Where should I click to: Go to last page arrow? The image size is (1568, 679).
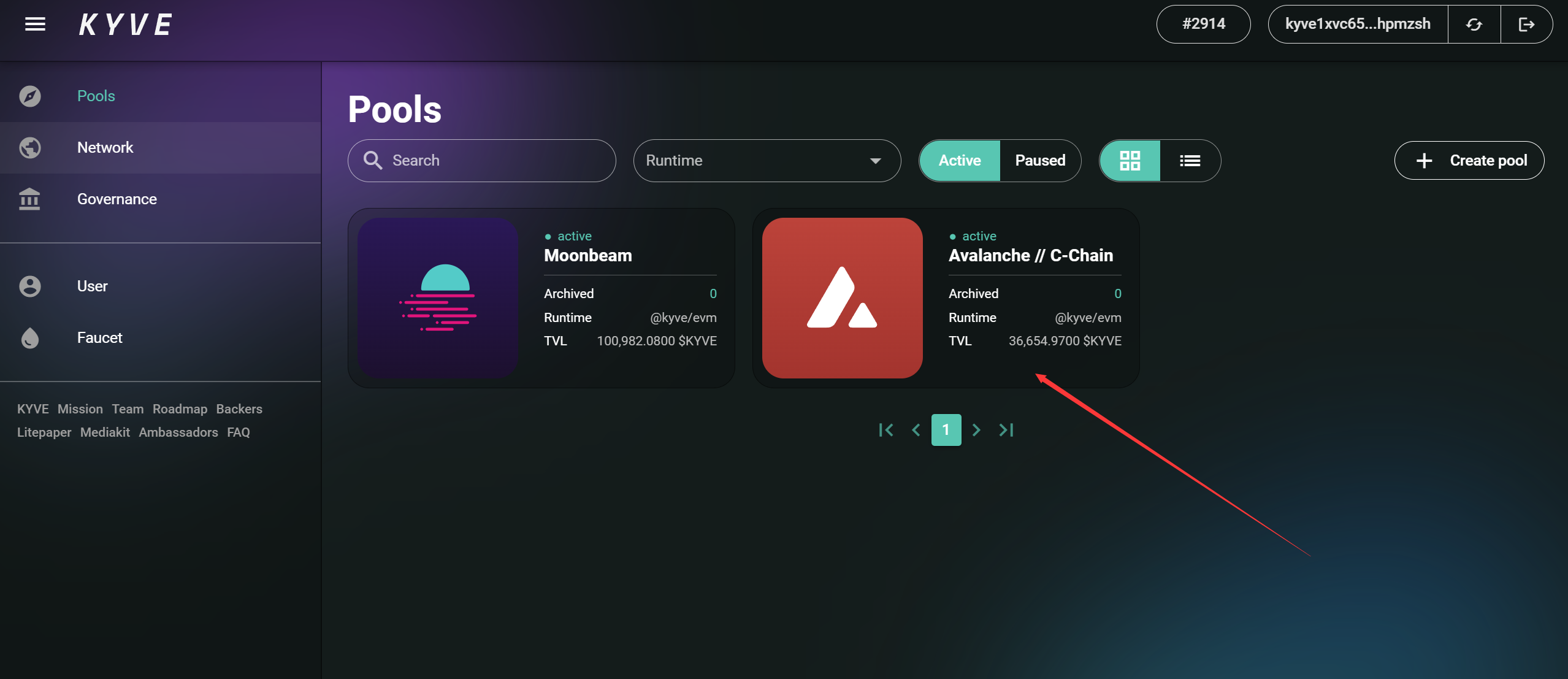[x=1006, y=430]
